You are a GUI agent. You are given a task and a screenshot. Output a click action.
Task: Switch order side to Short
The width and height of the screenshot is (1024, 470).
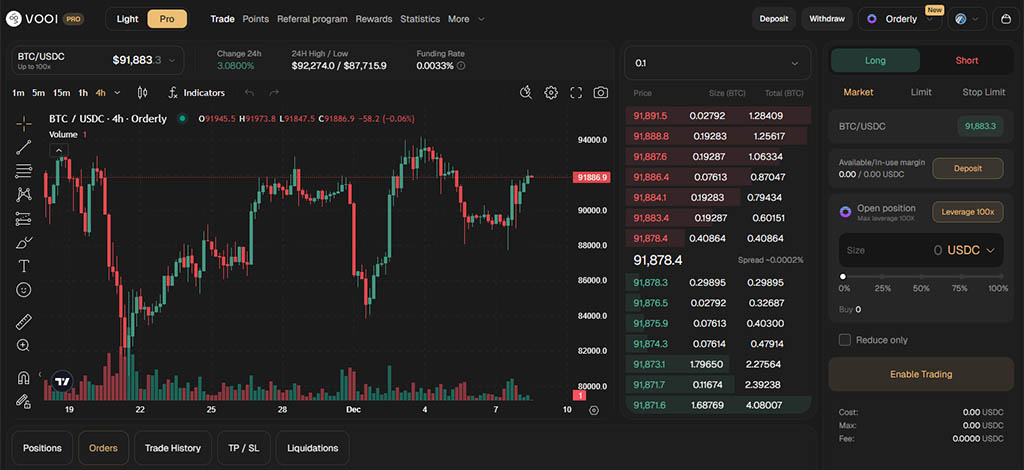pos(966,61)
